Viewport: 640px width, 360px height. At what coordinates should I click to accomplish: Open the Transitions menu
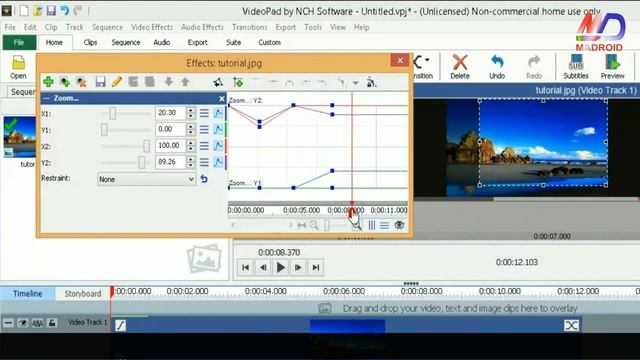pyautogui.click(x=249, y=27)
